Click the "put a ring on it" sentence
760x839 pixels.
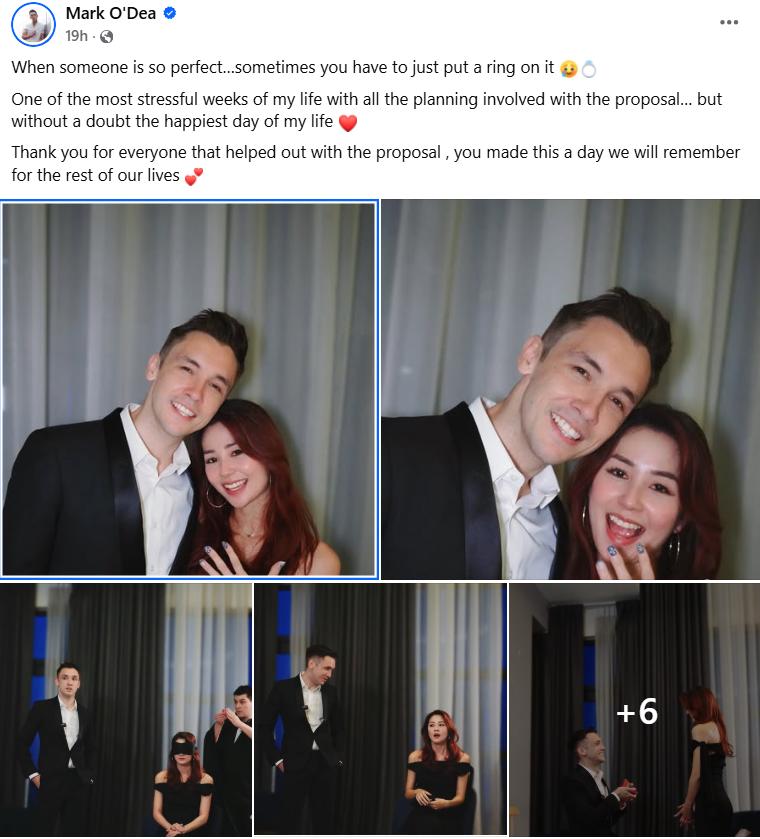(x=283, y=67)
